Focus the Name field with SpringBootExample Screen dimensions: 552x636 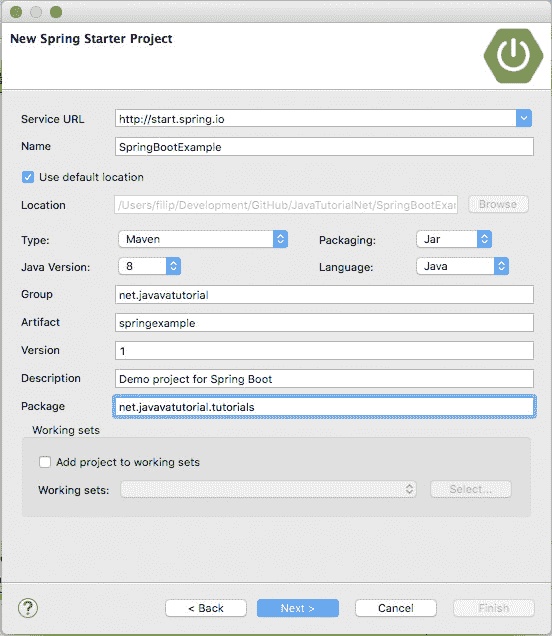pyautogui.click(x=324, y=146)
